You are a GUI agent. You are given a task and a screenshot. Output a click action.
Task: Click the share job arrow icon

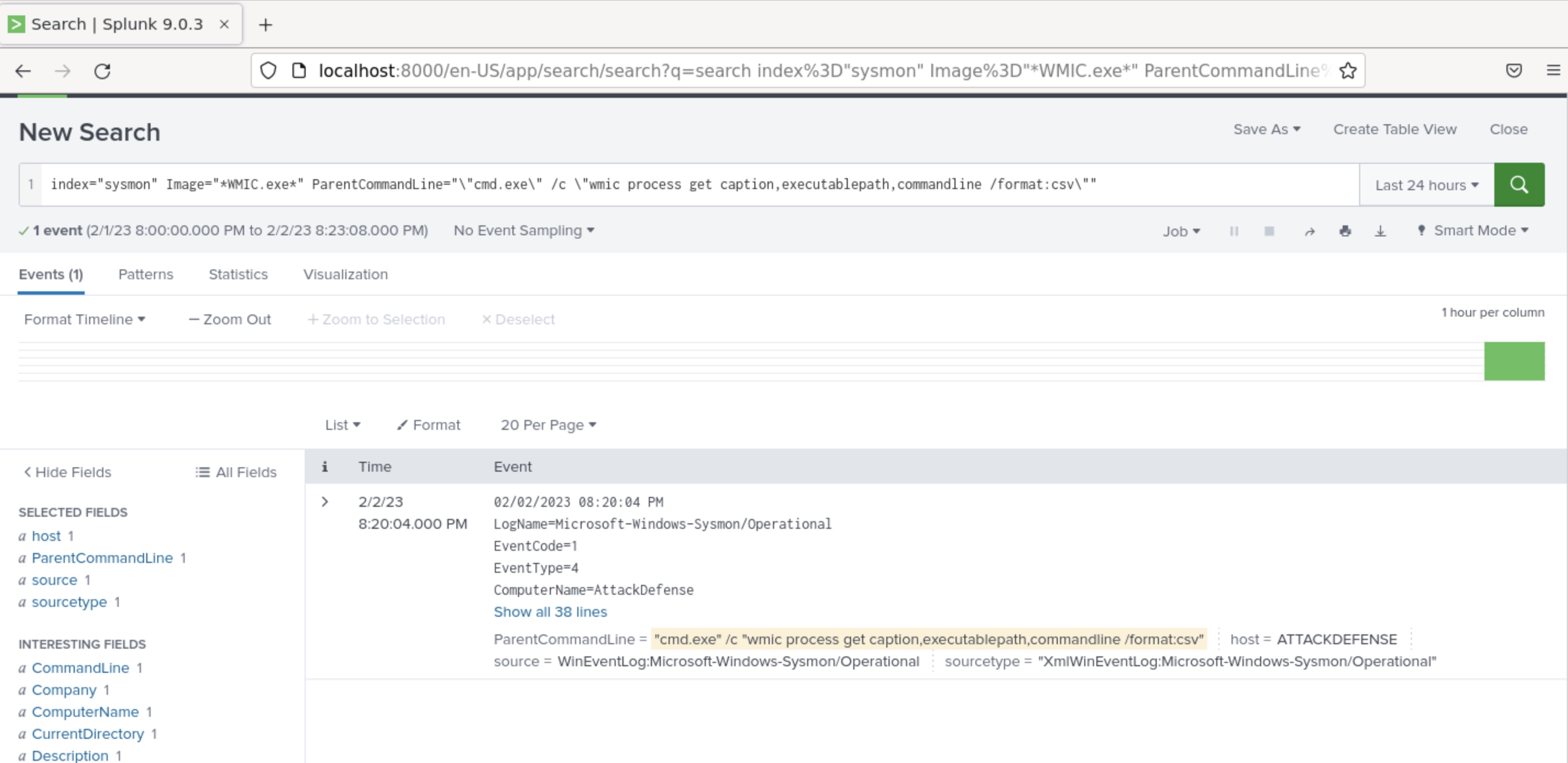[1310, 231]
